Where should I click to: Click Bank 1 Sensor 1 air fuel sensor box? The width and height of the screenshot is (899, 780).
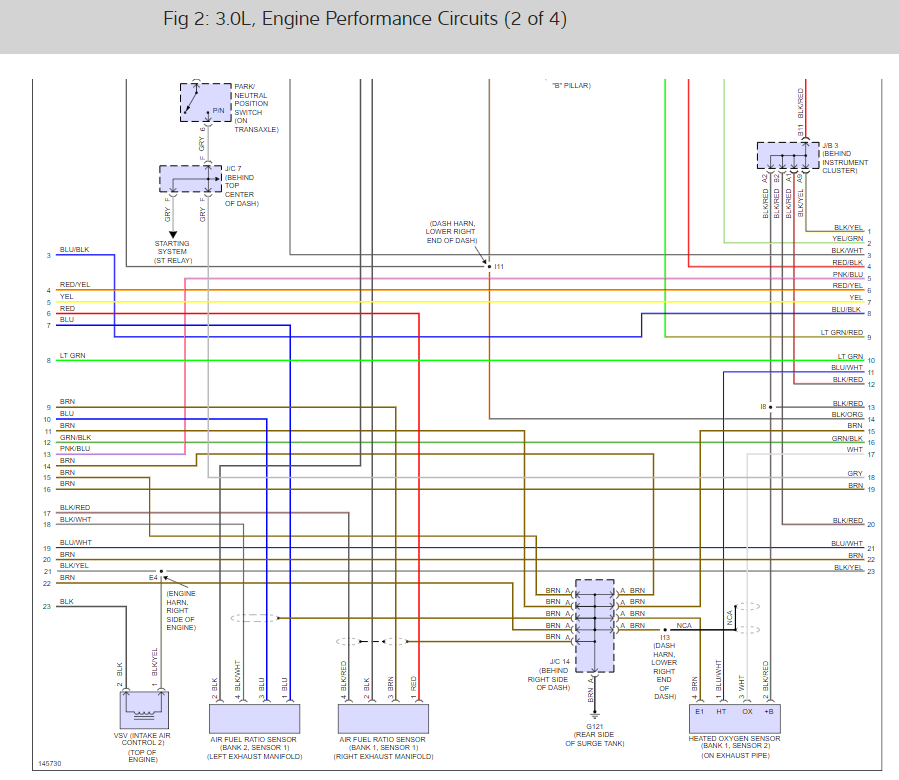tap(383, 718)
